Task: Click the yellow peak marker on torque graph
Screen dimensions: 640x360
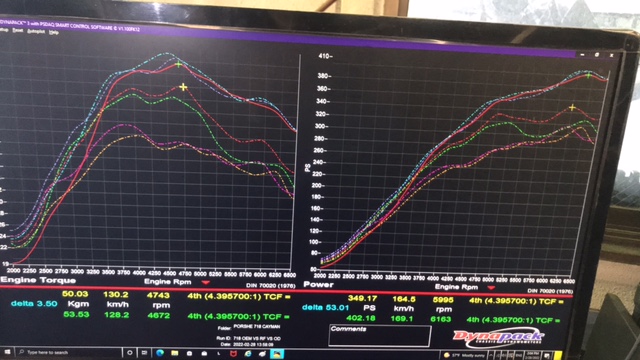Action: click(x=183, y=87)
